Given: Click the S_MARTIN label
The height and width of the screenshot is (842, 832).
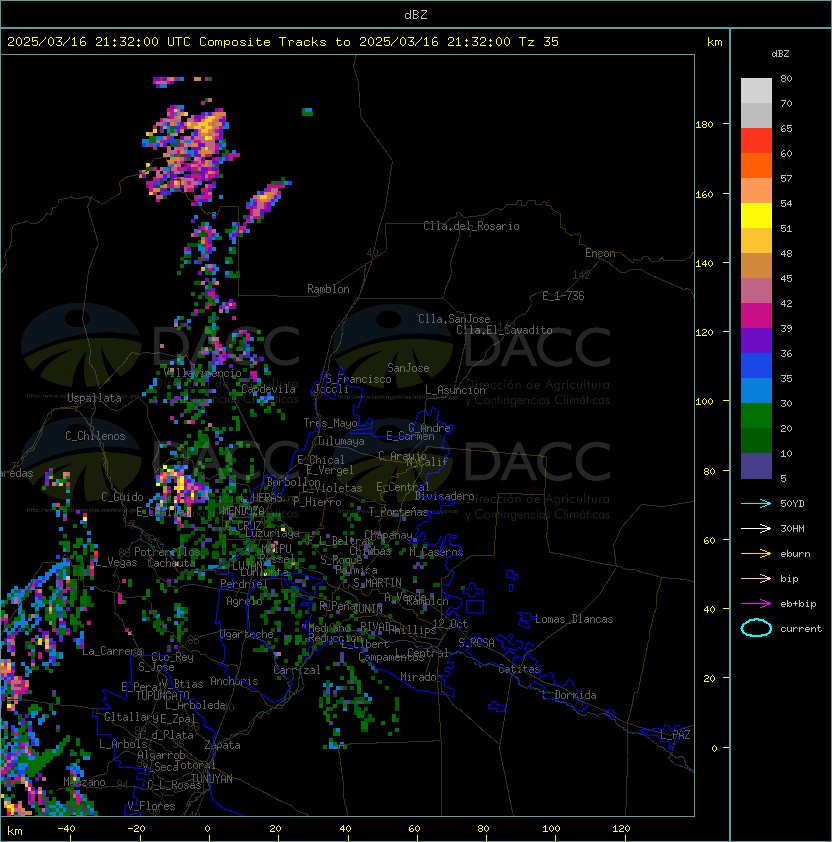Looking at the screenshot, I should tap(377, 583).
